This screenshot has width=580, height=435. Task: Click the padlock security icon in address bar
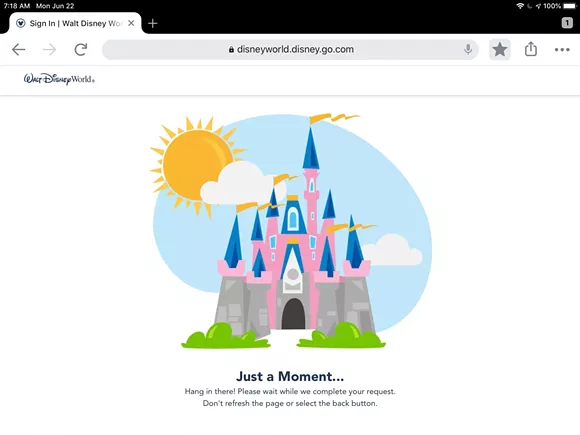coord(231,50)
